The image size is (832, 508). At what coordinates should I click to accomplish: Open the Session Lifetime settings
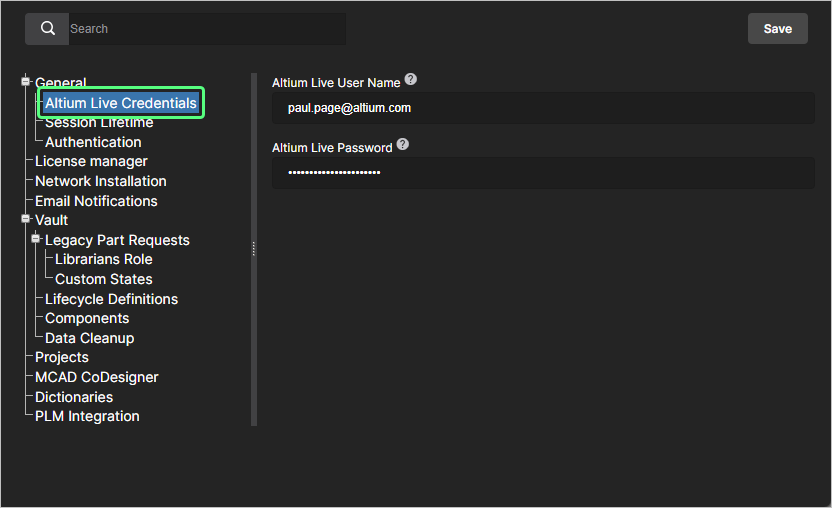tap(99, 123)
